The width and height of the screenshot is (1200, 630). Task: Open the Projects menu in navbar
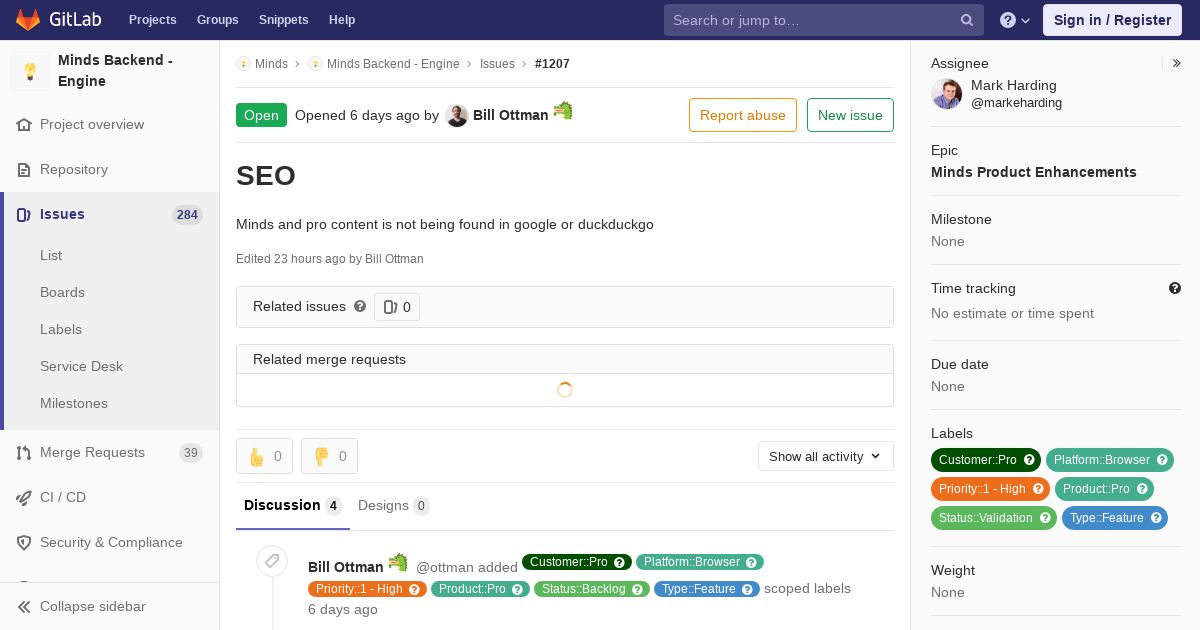pos(152,20)
